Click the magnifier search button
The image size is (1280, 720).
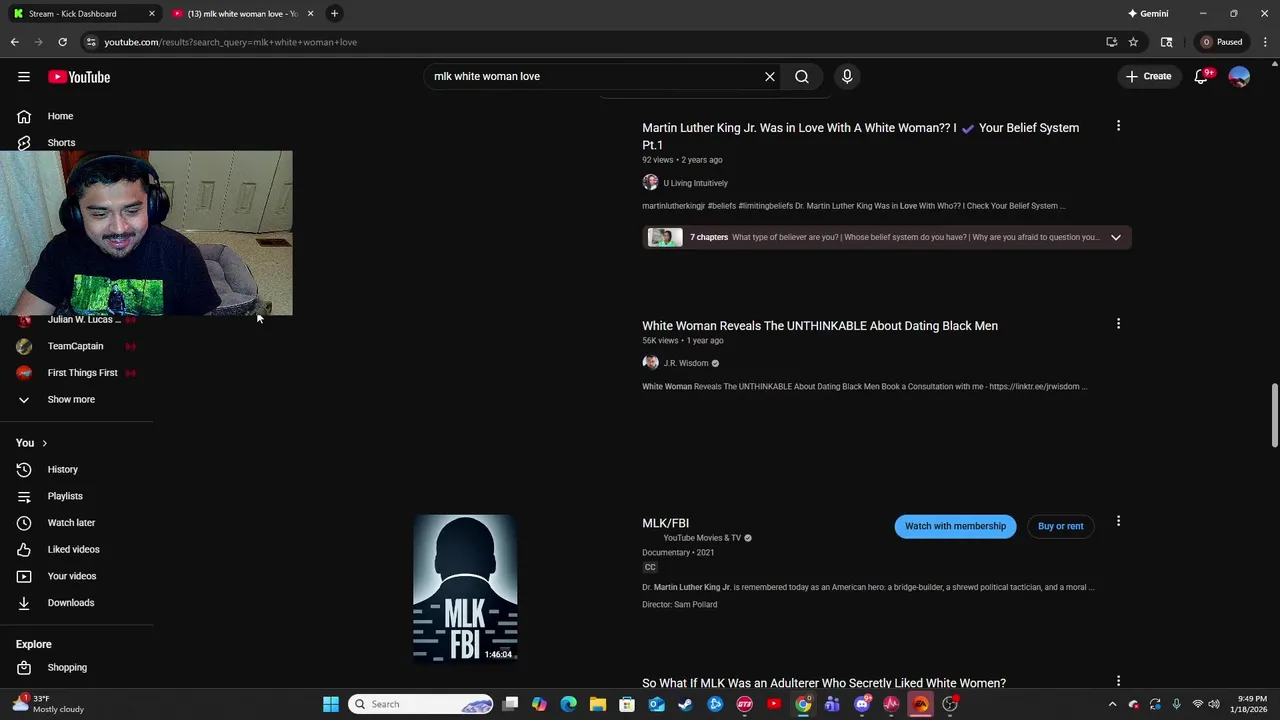[802, 77]
